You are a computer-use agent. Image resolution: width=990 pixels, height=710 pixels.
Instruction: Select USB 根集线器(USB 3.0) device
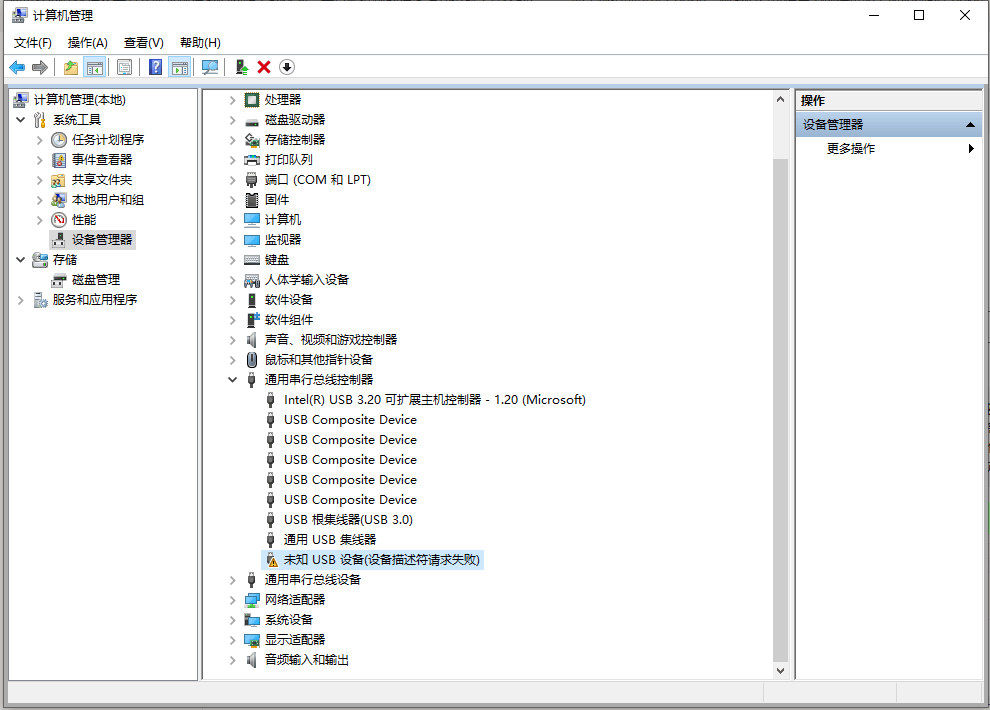point(349,519)
